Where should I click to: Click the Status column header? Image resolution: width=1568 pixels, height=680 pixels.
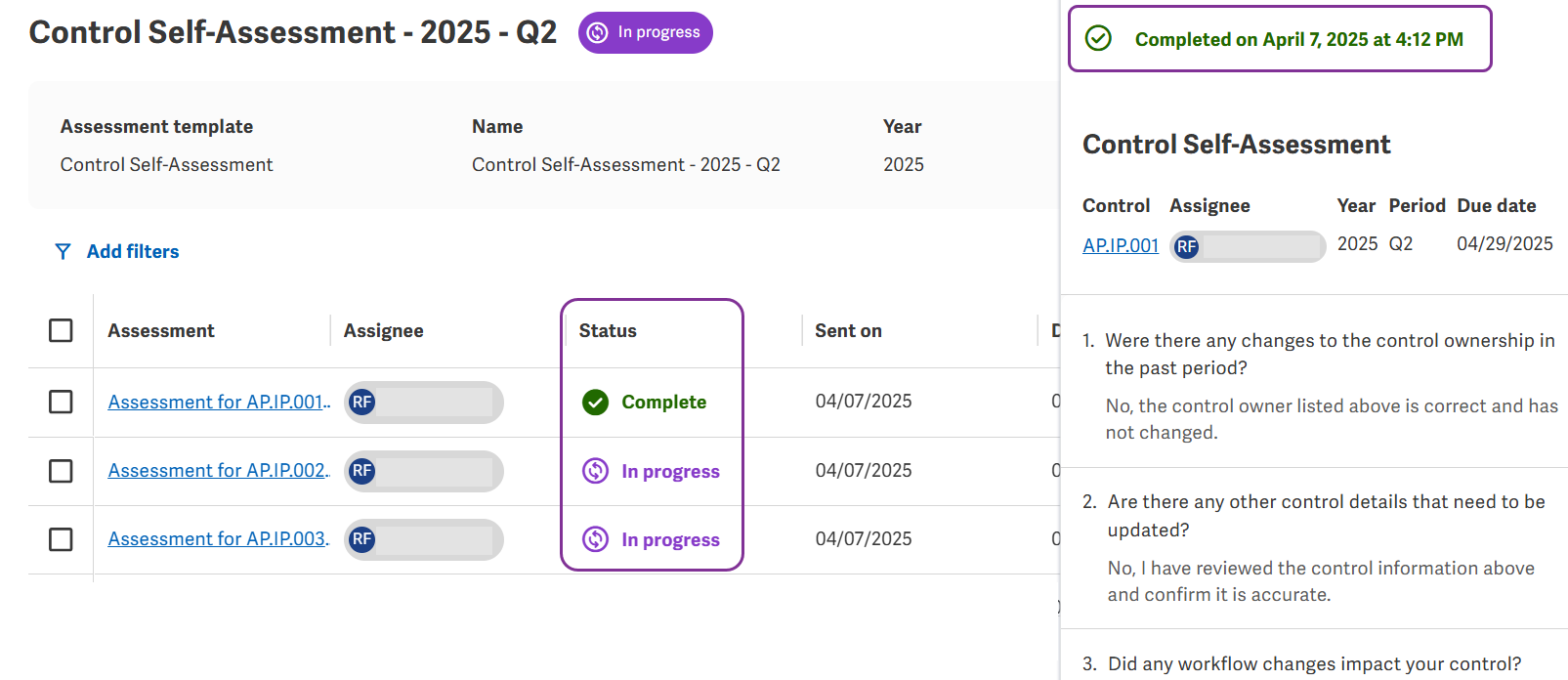pos(608,331)
